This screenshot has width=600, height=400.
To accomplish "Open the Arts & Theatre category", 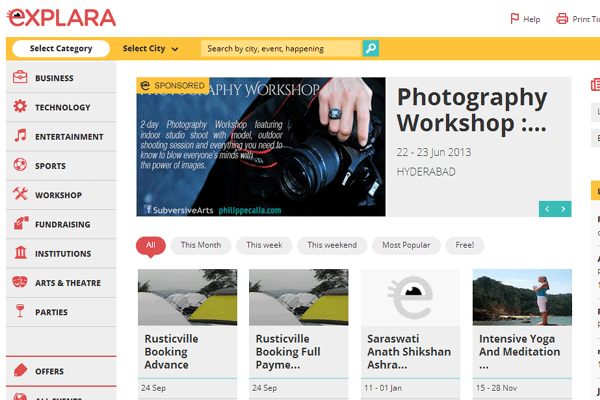I will click(x=61, y=283).
